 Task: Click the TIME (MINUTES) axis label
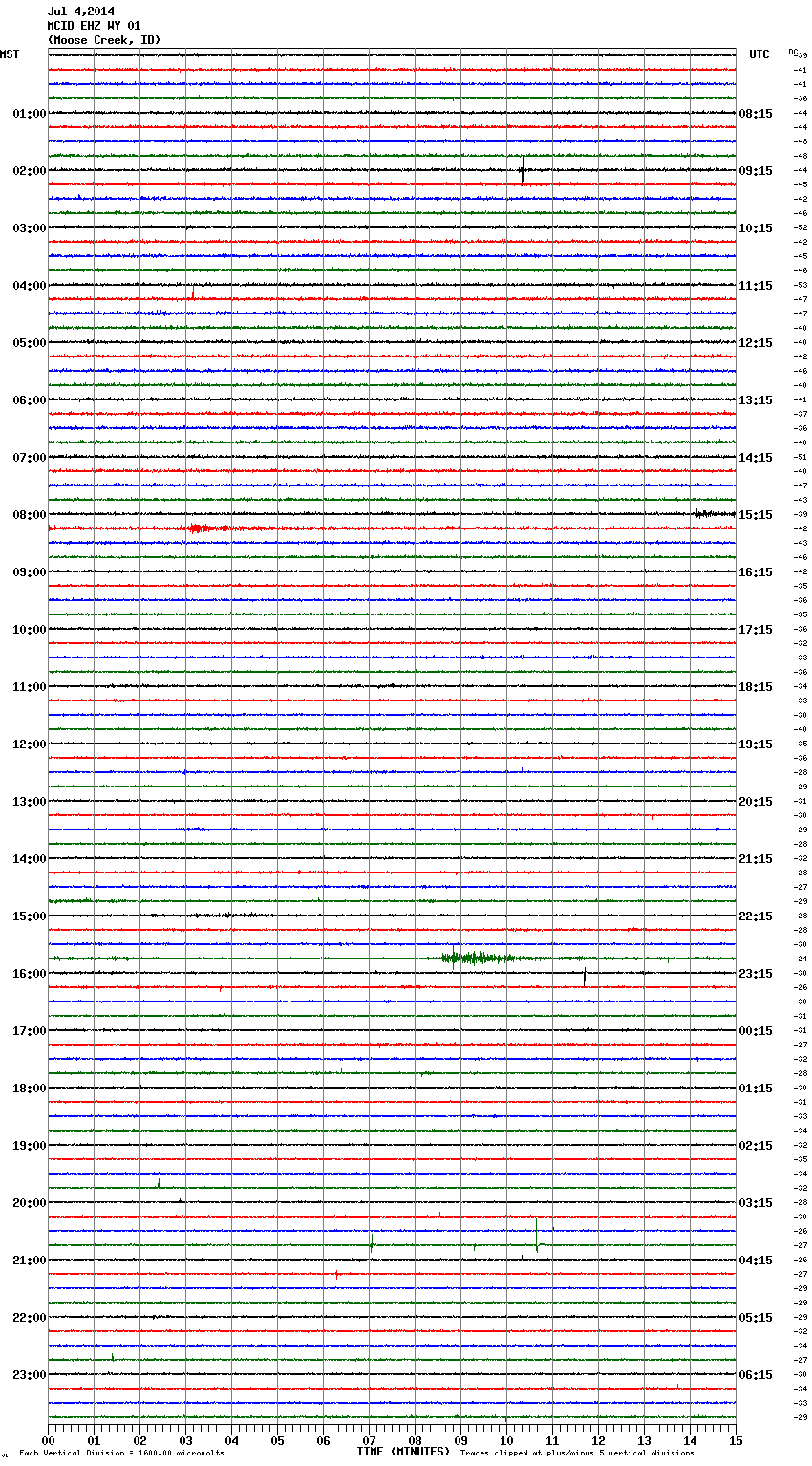point(403,1452)
